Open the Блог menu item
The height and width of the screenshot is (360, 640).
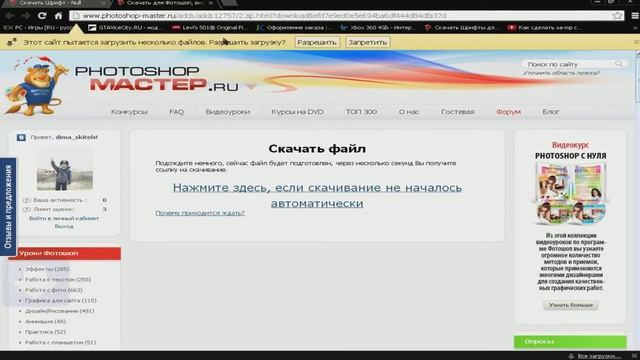(551, 111)
